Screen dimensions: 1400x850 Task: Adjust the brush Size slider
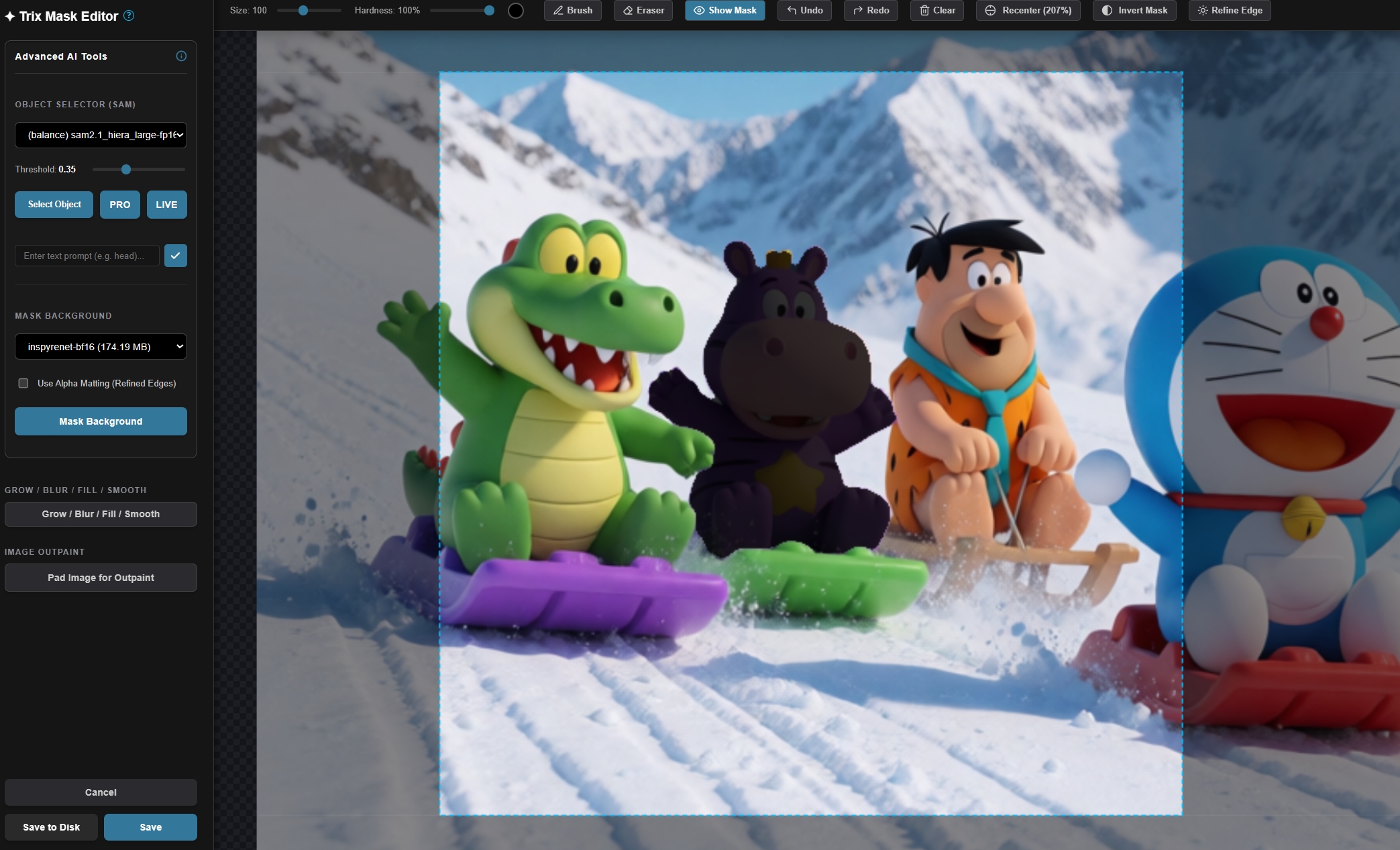pos(309,11)
